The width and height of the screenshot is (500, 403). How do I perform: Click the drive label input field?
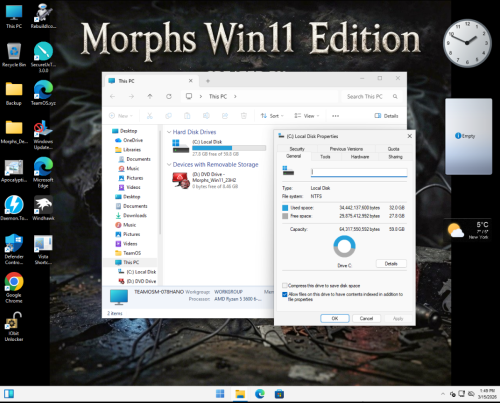[x=359, y=172]
